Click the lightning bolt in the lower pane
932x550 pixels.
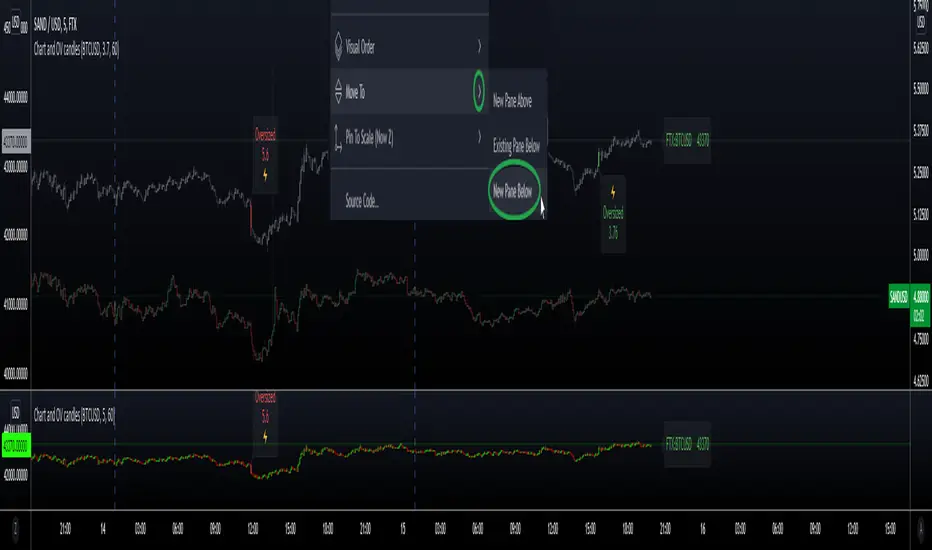(265, 437)
